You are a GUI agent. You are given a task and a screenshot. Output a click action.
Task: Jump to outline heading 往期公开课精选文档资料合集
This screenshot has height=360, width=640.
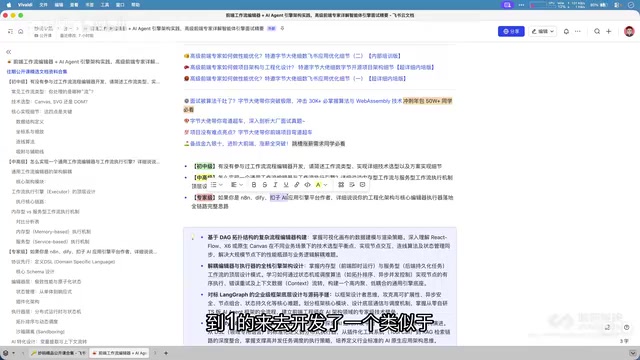point(37,71)
